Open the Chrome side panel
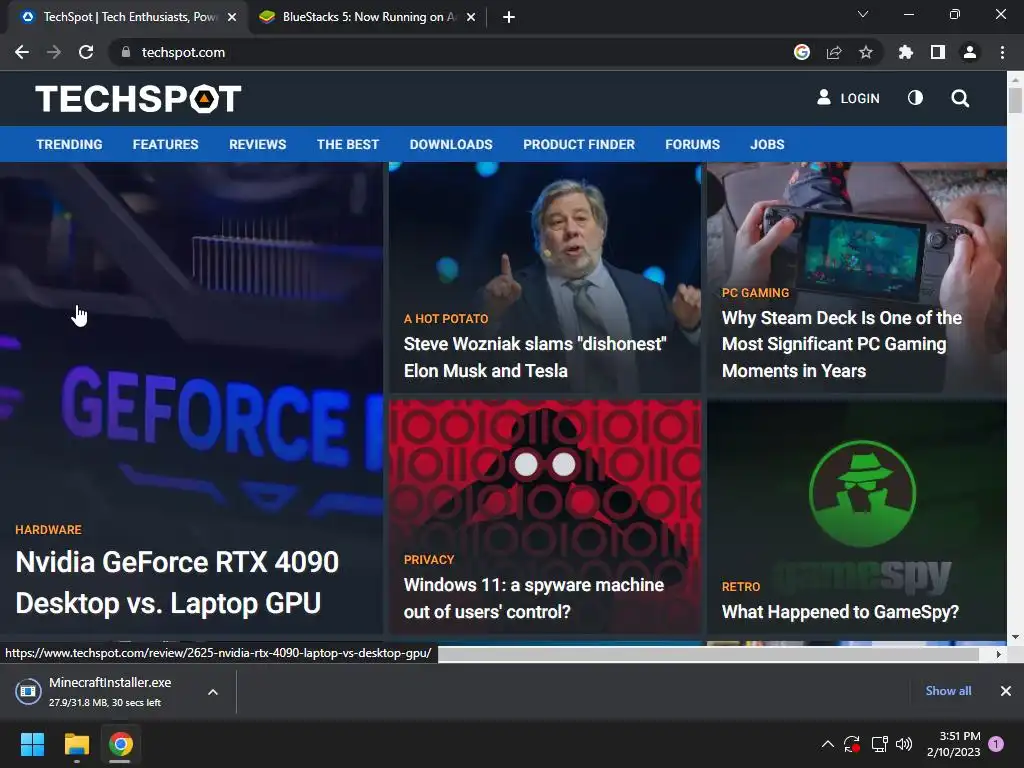This screenshot has height=768, width=1024. click(x=938, y=52)
